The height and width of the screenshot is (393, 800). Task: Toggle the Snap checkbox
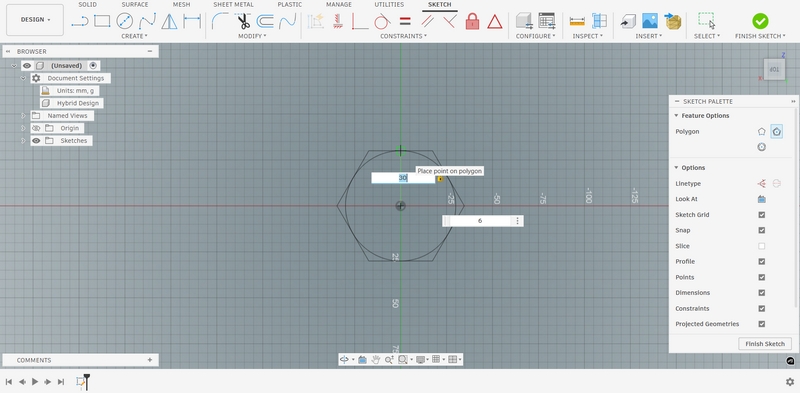(762, 230)
